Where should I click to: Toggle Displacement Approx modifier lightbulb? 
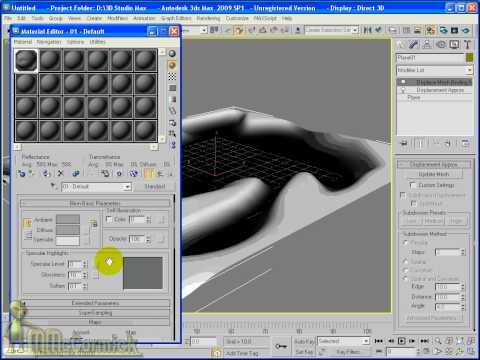tap(403, 90)
